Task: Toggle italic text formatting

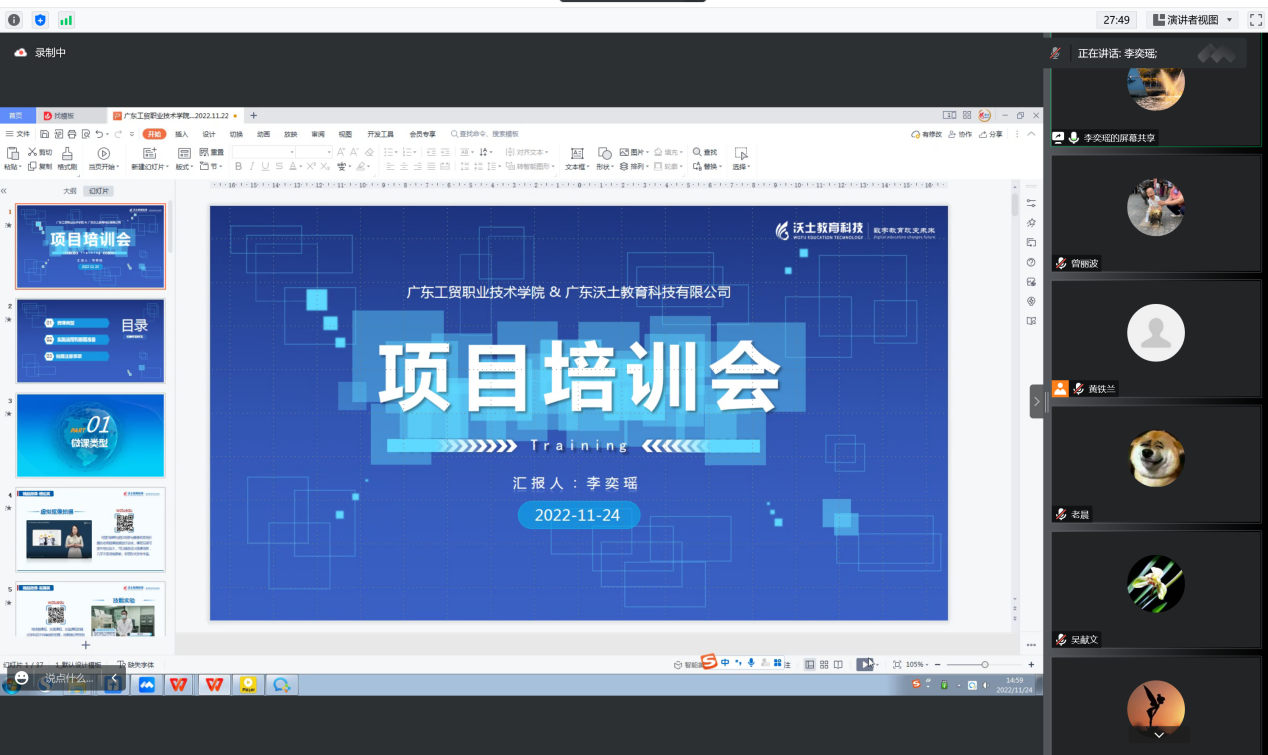Action: click(x=252, y=167)
